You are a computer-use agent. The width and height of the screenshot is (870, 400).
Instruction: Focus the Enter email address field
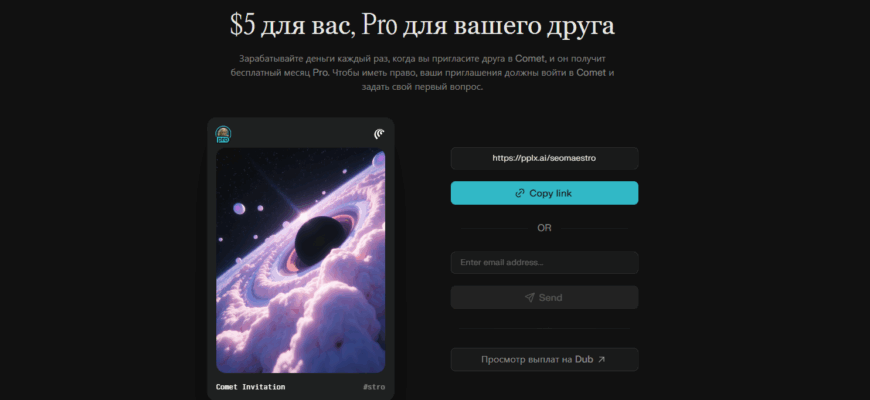[x=544, y=262]
